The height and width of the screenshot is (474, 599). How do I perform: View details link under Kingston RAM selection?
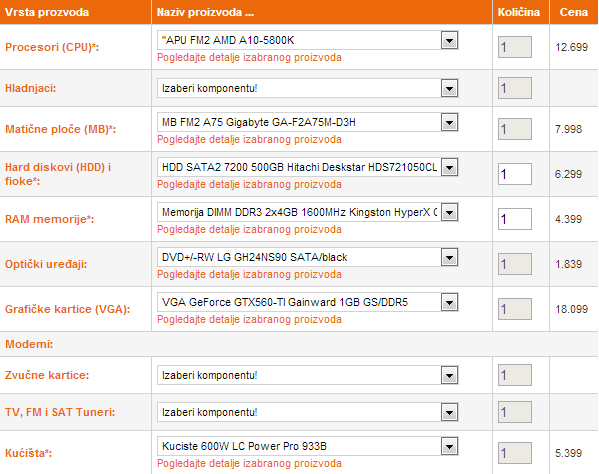pos(249,230)
